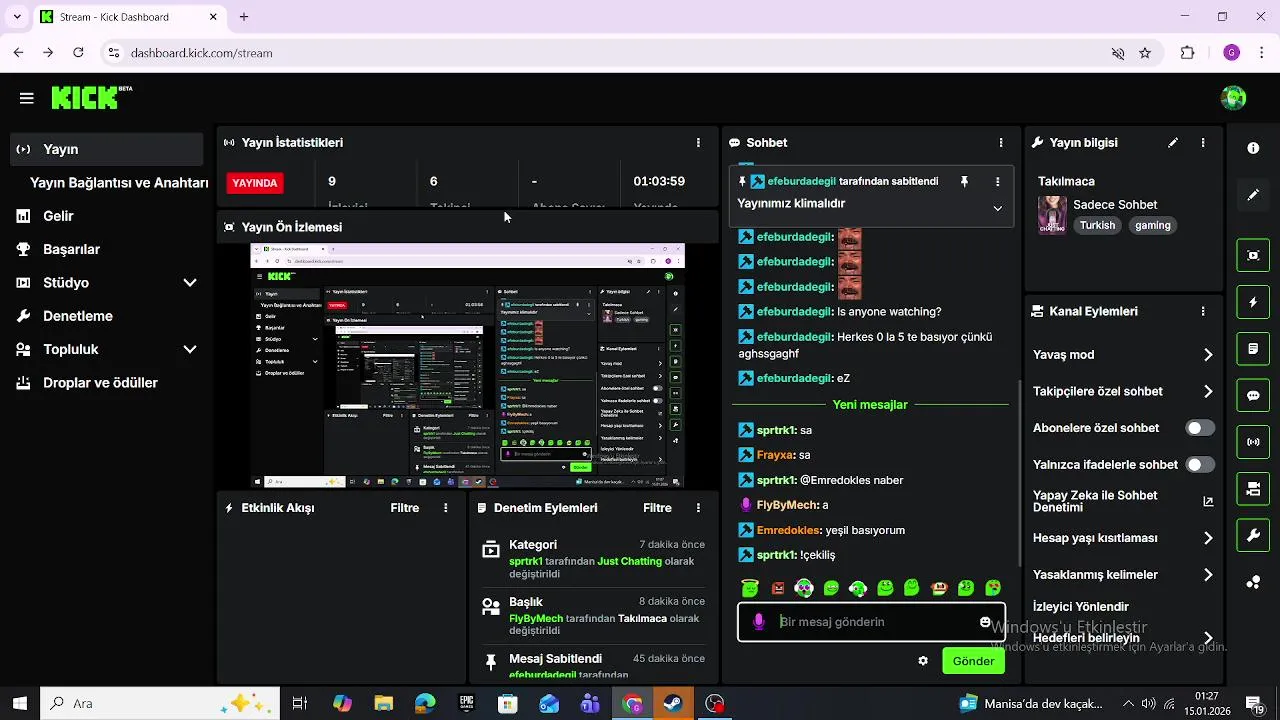
Task: Click the gaming tag
Action: coord(1152,226)
